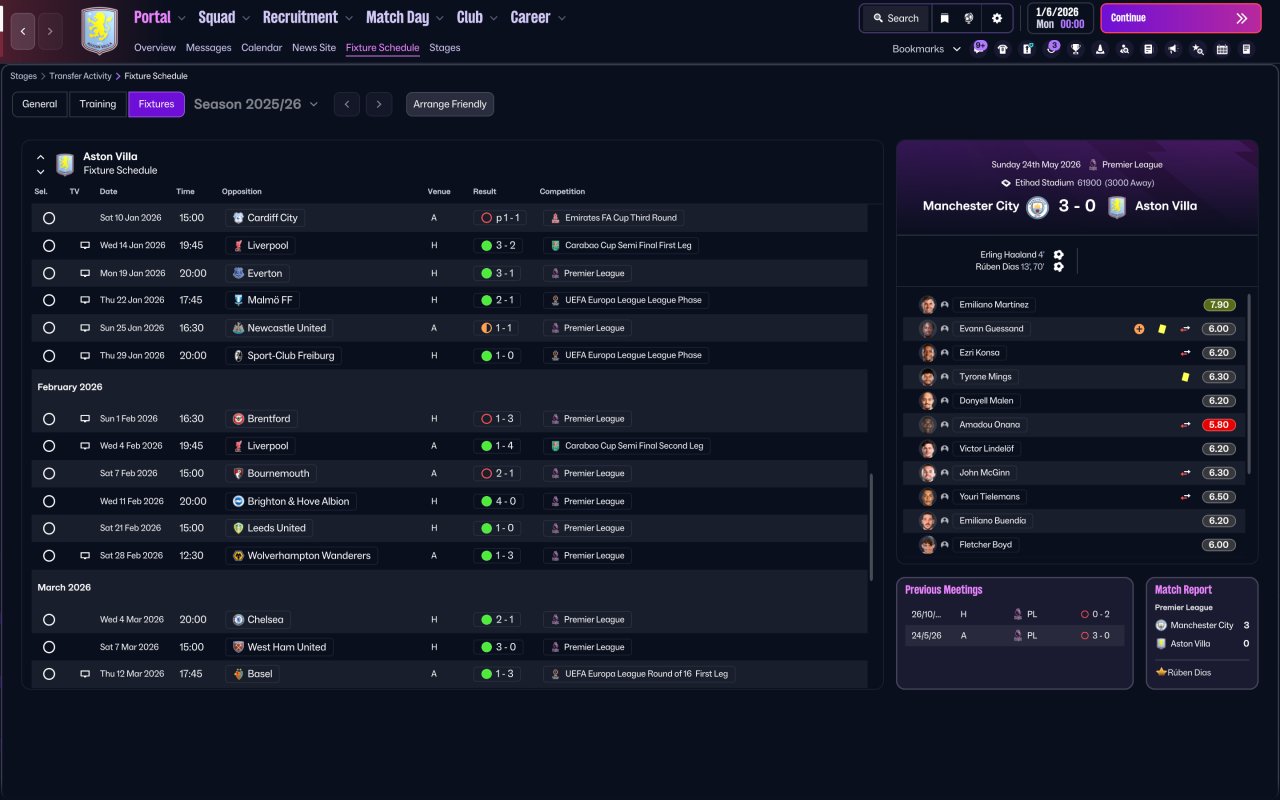Select the Newcastle United fixture radio button

click(49, 328)
